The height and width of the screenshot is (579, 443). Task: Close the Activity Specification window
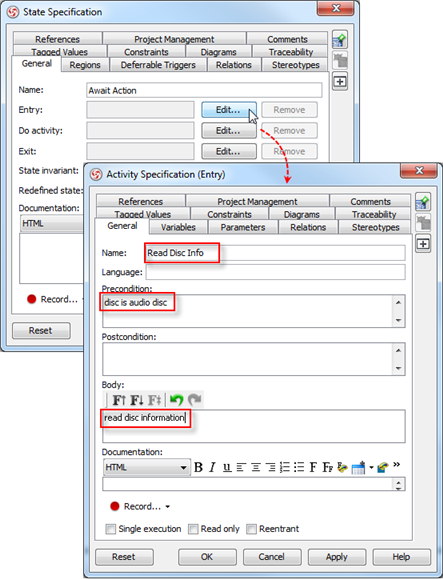tap(419, 171)
